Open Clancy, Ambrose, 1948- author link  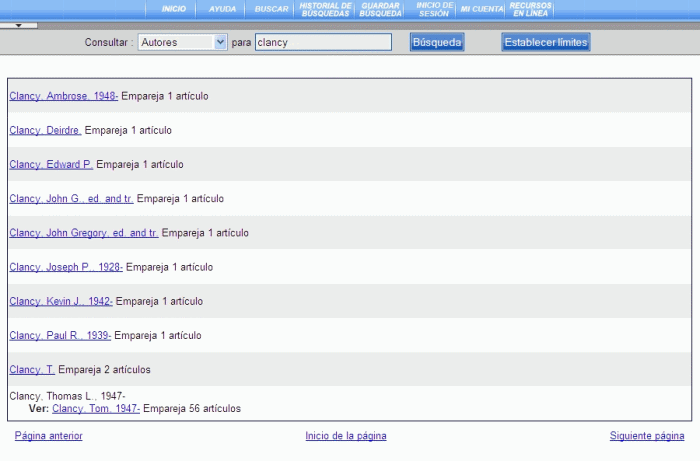(x=64, y=96)
